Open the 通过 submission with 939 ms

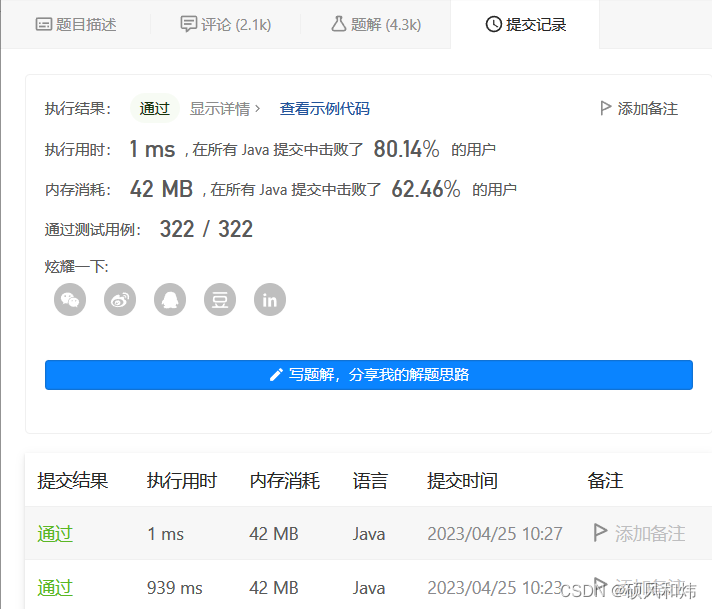click(55, 588)
